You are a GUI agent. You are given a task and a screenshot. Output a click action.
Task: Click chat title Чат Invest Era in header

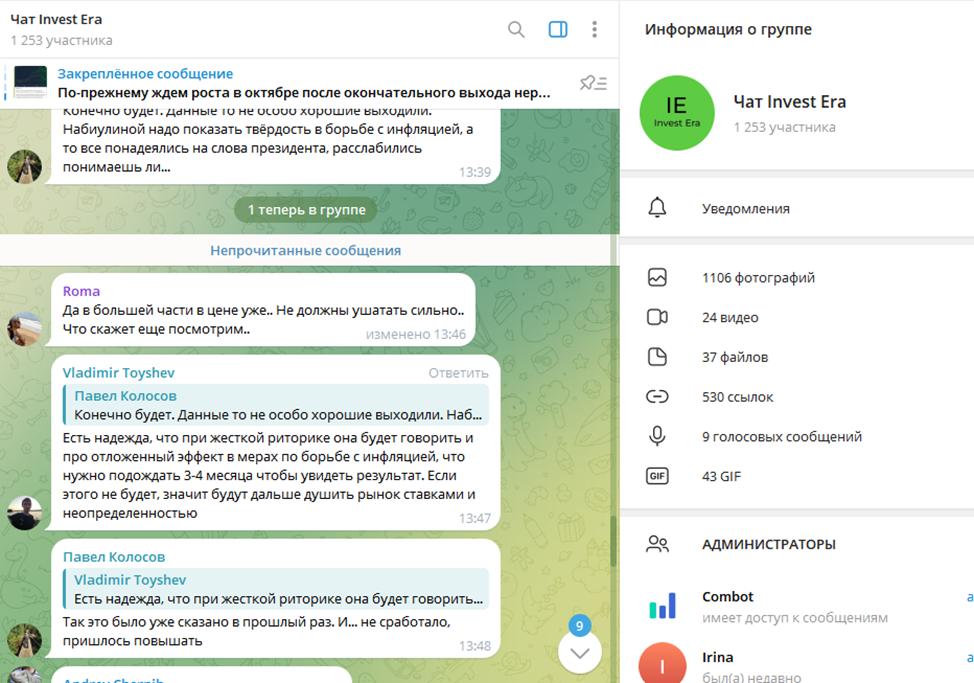tap(57, 19)
